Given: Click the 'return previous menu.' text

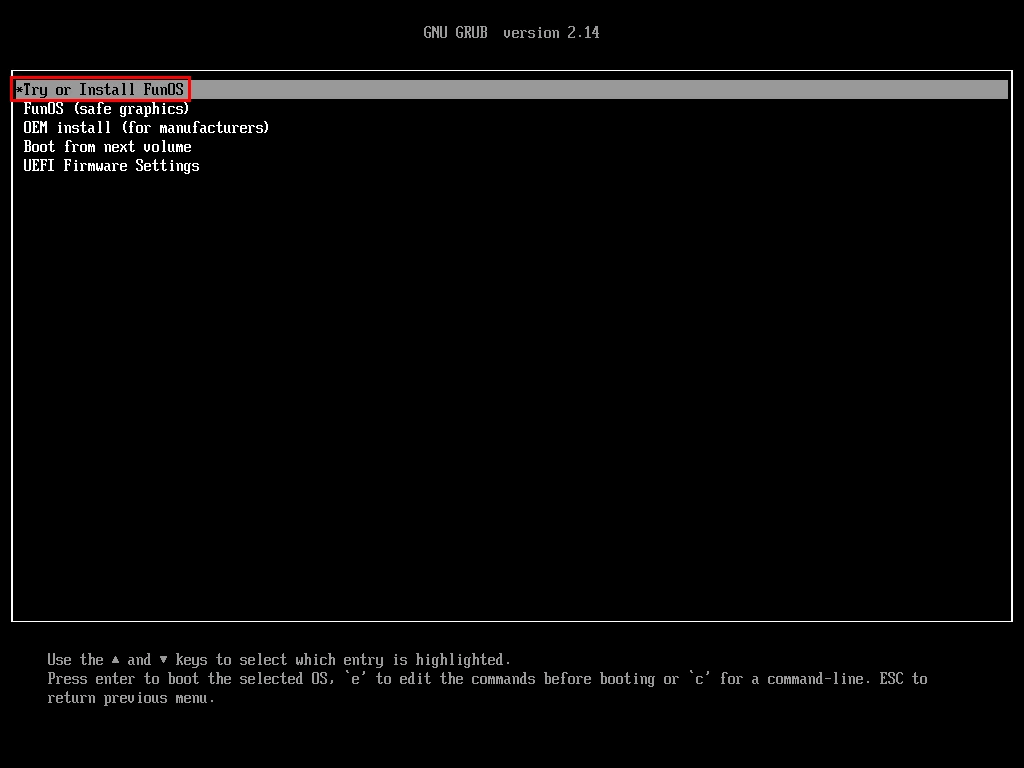Looking at the screenshot, I should [x=131, y=698].
